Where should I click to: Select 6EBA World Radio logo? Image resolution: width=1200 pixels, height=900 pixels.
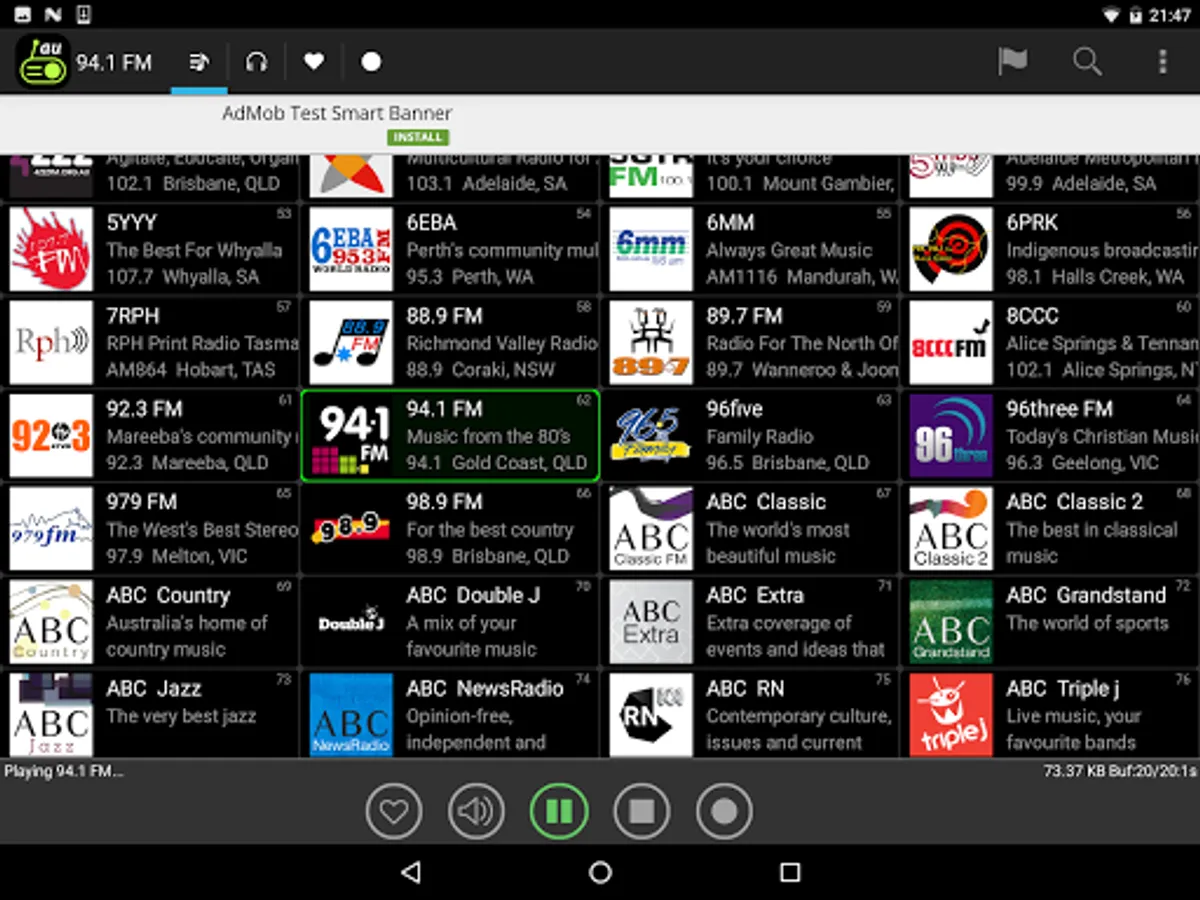(x=351, y=249)
